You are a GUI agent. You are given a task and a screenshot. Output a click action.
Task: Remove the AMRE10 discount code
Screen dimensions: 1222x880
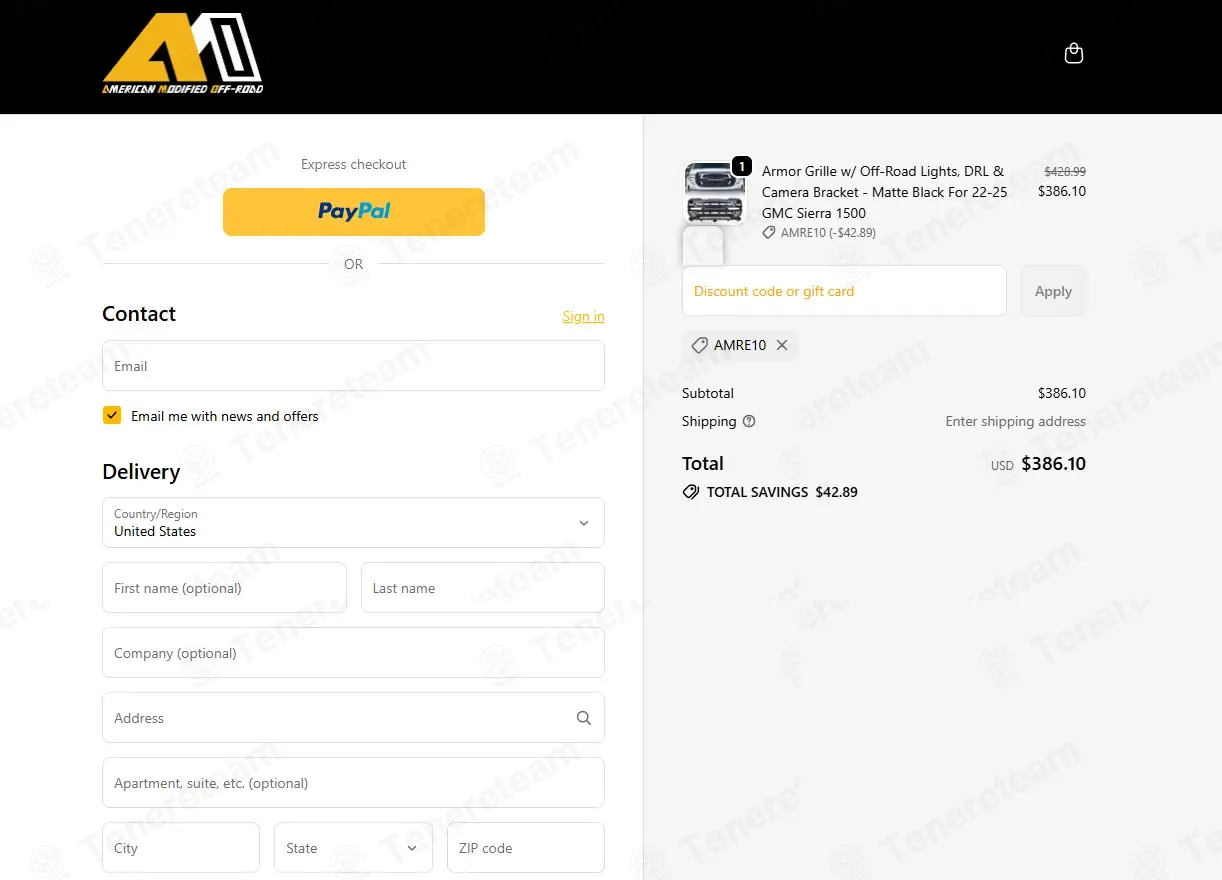click(782, 345)
